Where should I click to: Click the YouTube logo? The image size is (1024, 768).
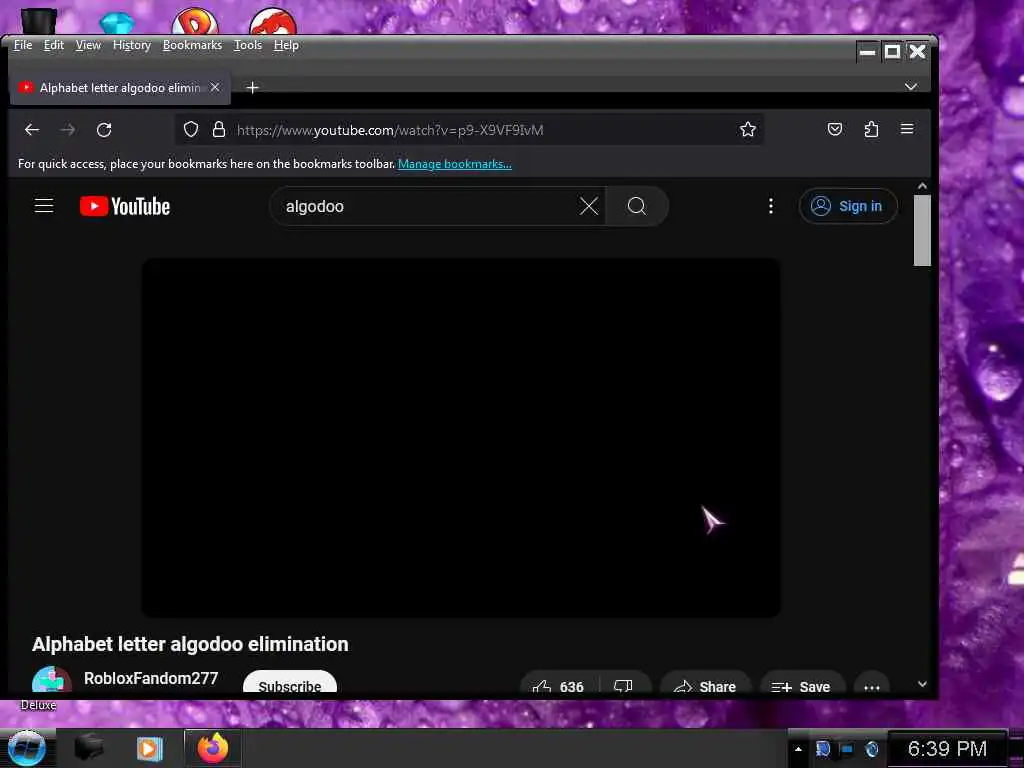coord(125,206)
